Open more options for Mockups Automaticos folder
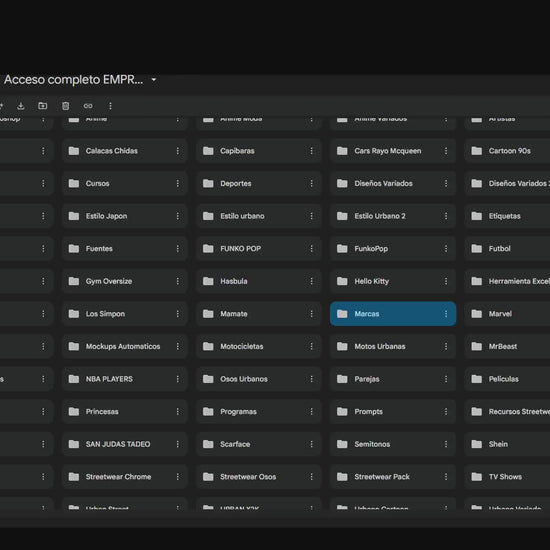This screenshot has height=550, width=550. click(177, 347)
